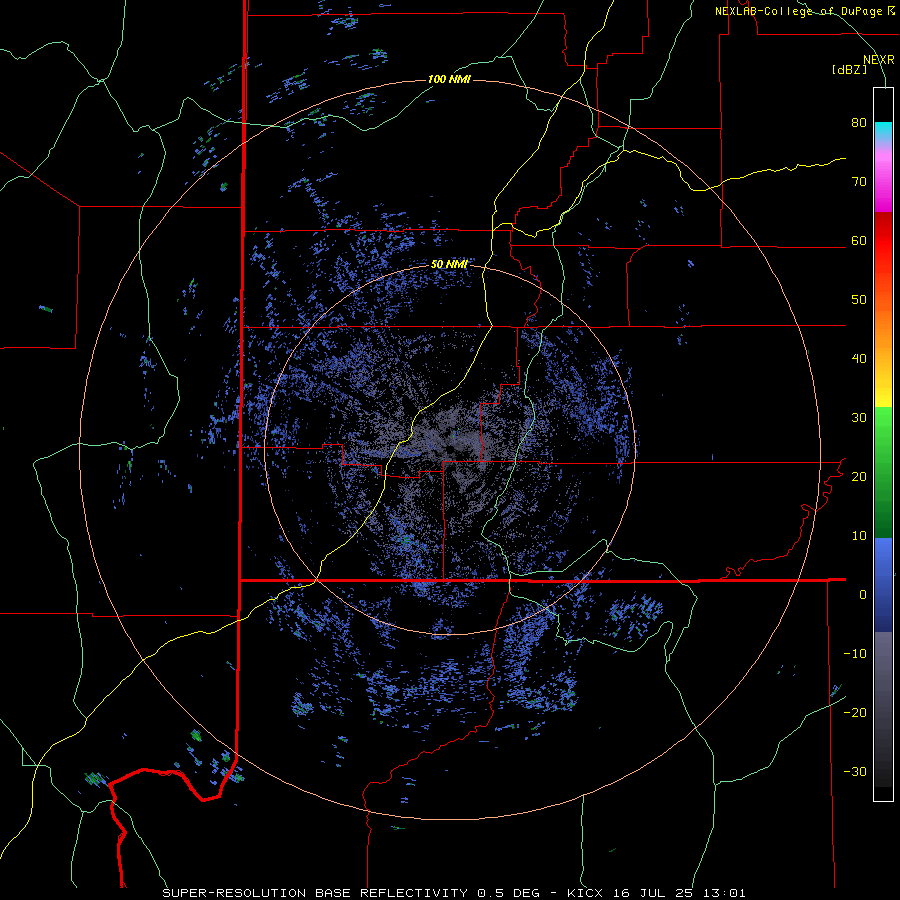The height and width of the screenshot is (900, 900).
Task: Click the -10 value on color scale
Action: [855, 654]
